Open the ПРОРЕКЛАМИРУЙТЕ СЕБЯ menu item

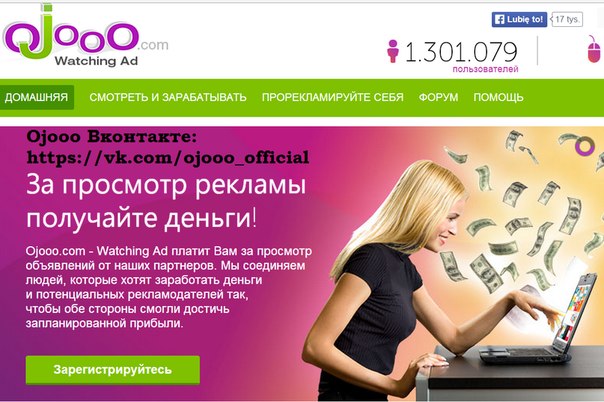tap(333, 97)
